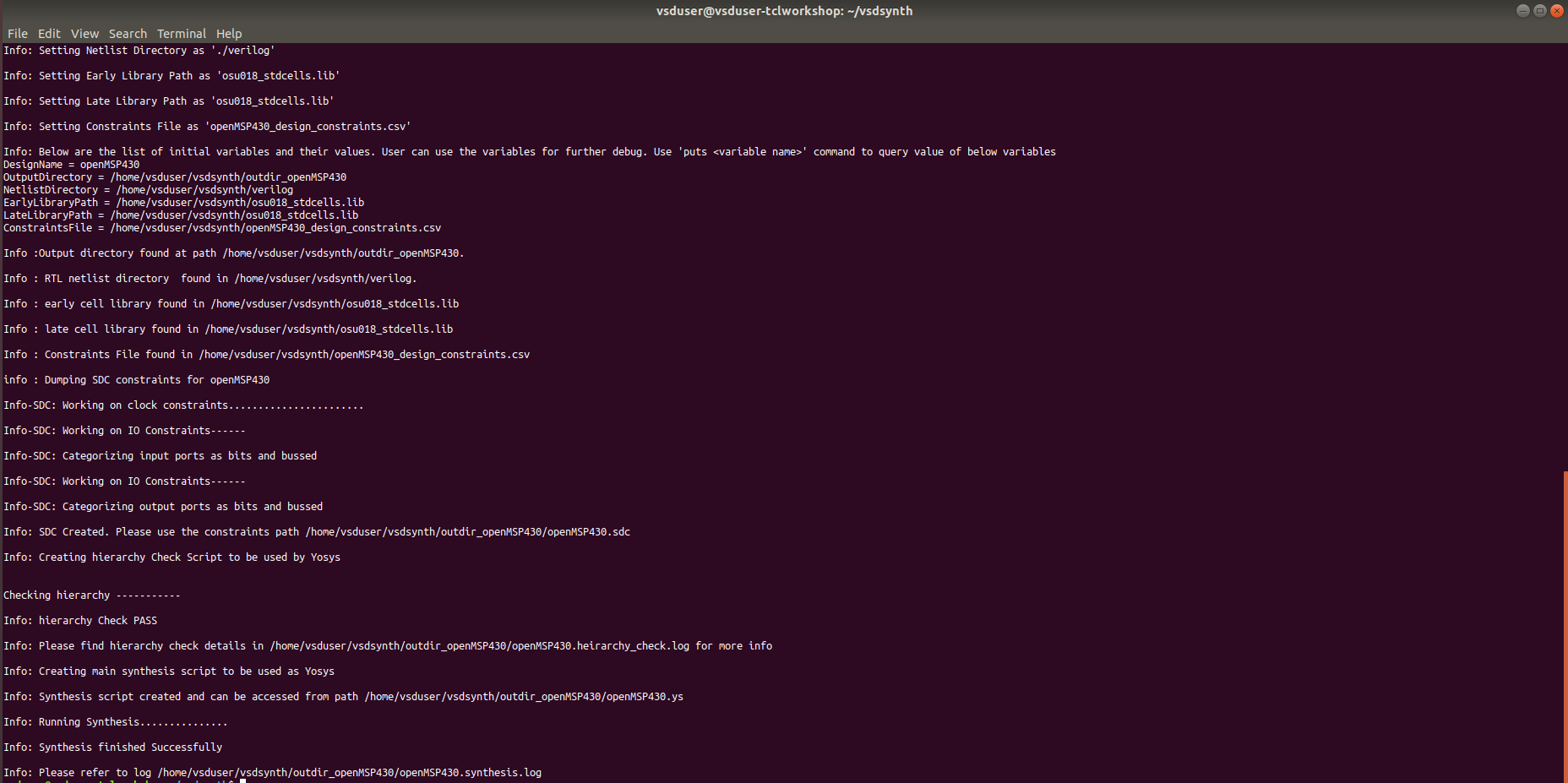This screenshot has width=1568, height=783.
Task: Open the View menu
Action: (x=84, y=33)
